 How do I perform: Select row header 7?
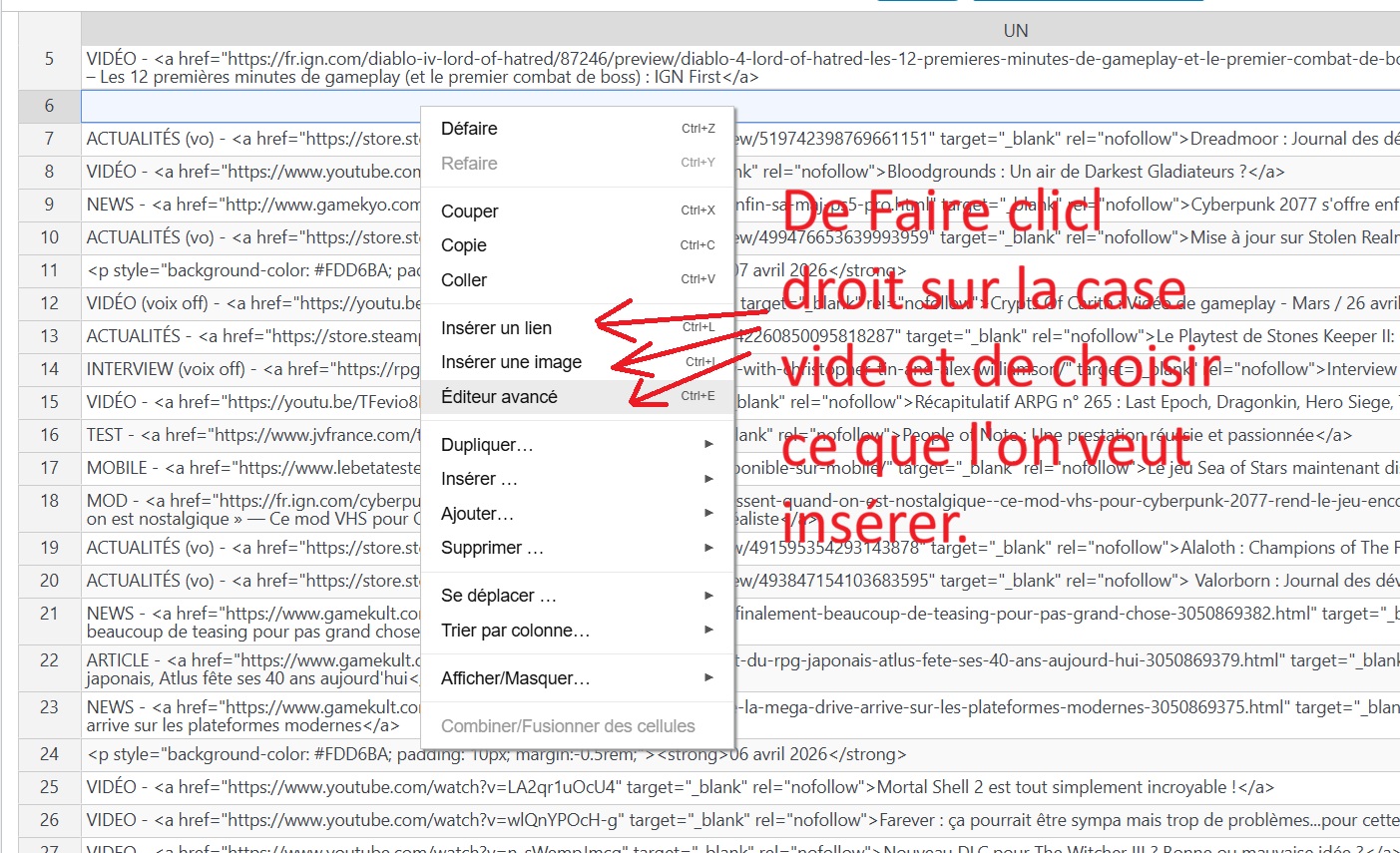[x=50, y=139]
